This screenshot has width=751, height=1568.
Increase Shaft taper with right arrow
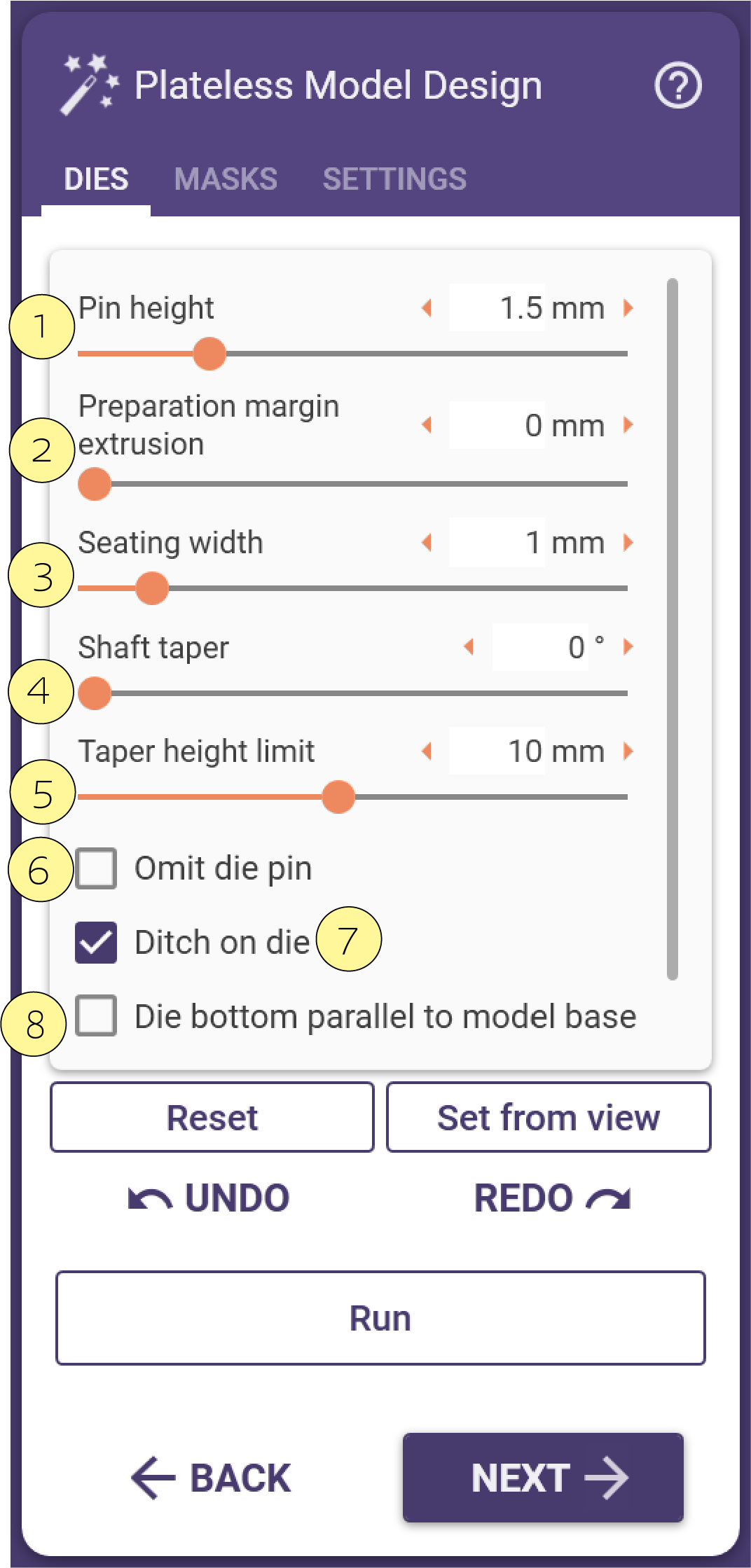pyautogui.click(x=628, y=646)
